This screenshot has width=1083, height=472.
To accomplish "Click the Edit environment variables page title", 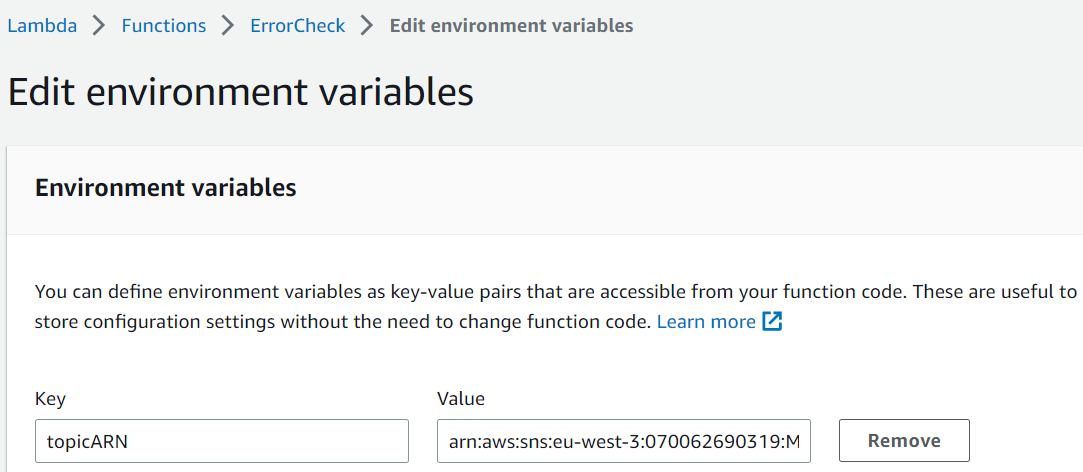I will (240, 92).
